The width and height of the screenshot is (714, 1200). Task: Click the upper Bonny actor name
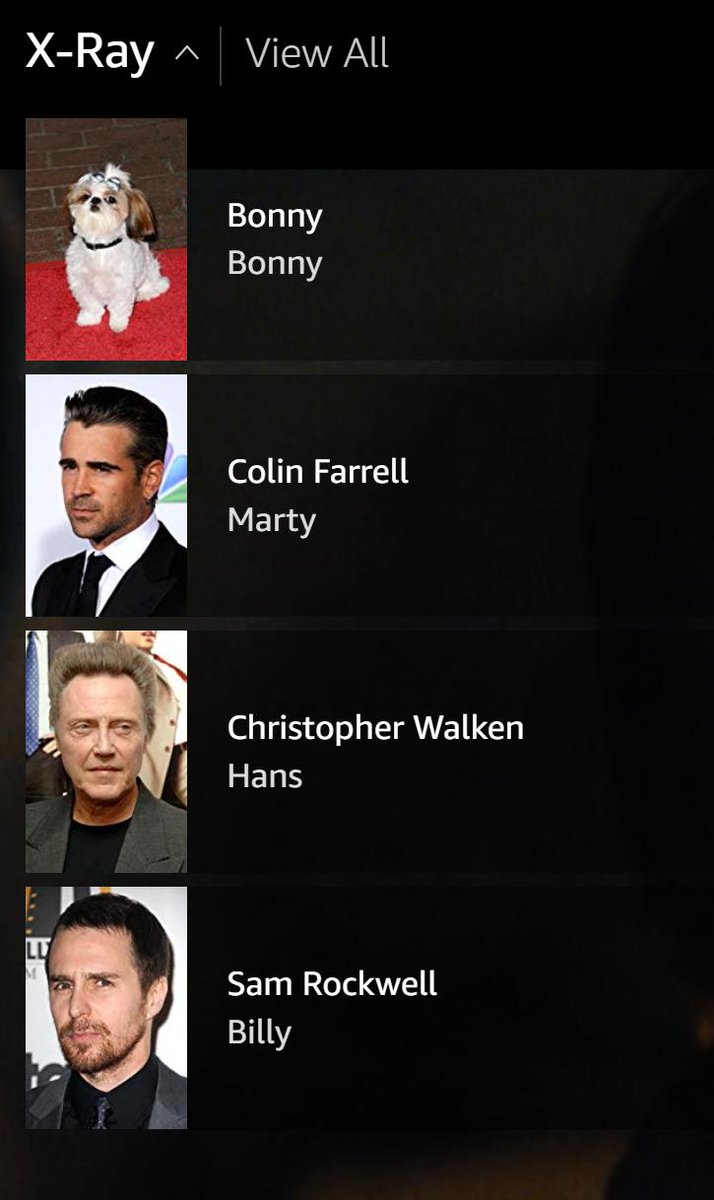275,216
